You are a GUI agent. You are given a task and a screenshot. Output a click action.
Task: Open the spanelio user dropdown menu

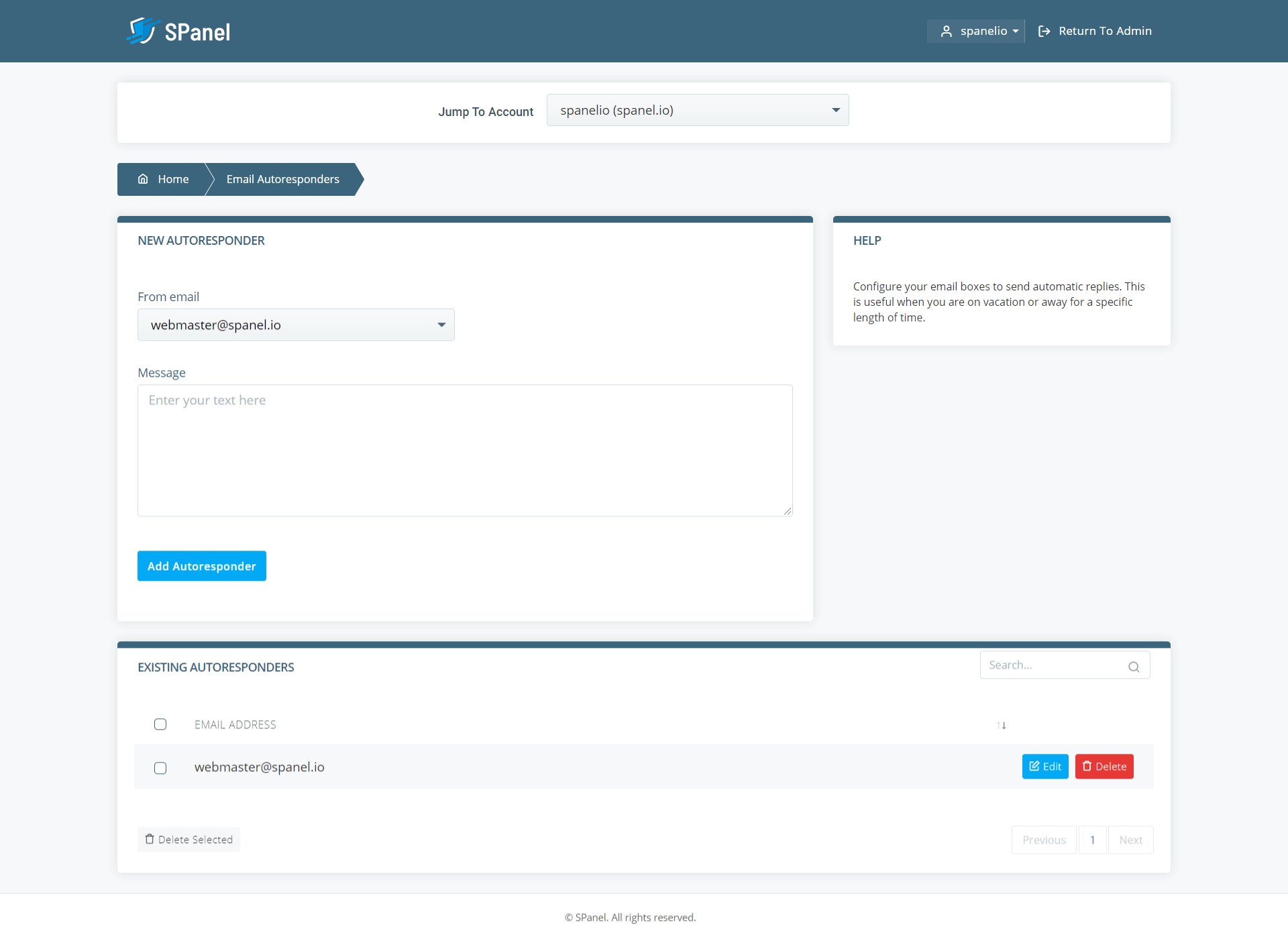point(976,31)
